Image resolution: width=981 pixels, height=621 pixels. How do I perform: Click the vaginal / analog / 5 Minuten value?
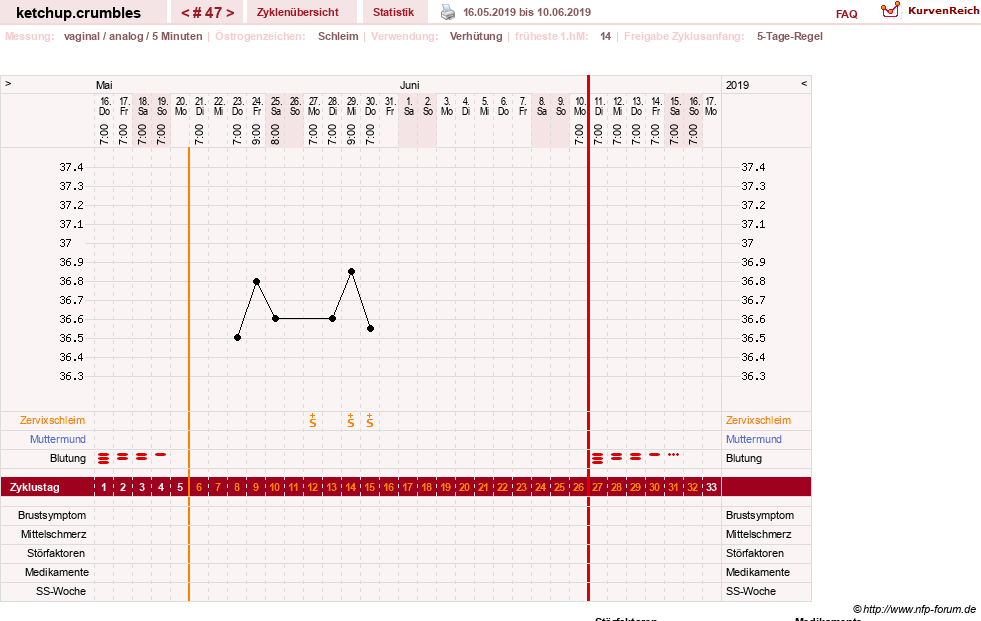[x=133, y=36]
